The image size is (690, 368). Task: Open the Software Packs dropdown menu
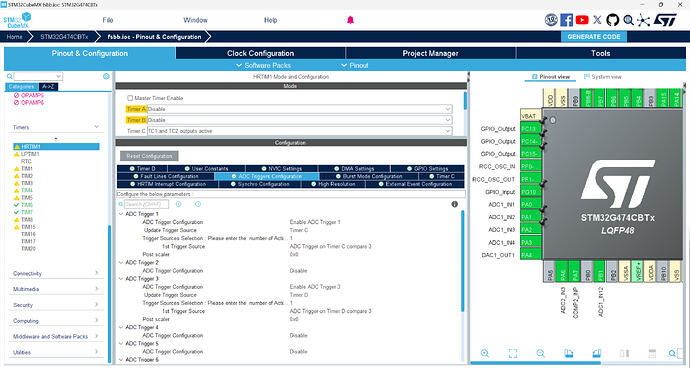pyautogui.click(x=263, y=65)
